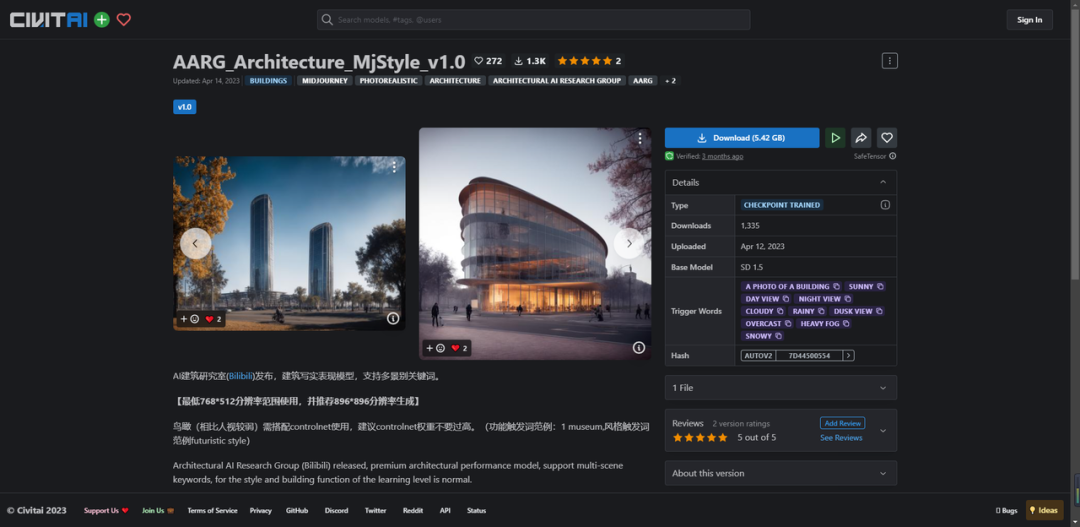Open Terms of Service footer link

pos(212,510)
